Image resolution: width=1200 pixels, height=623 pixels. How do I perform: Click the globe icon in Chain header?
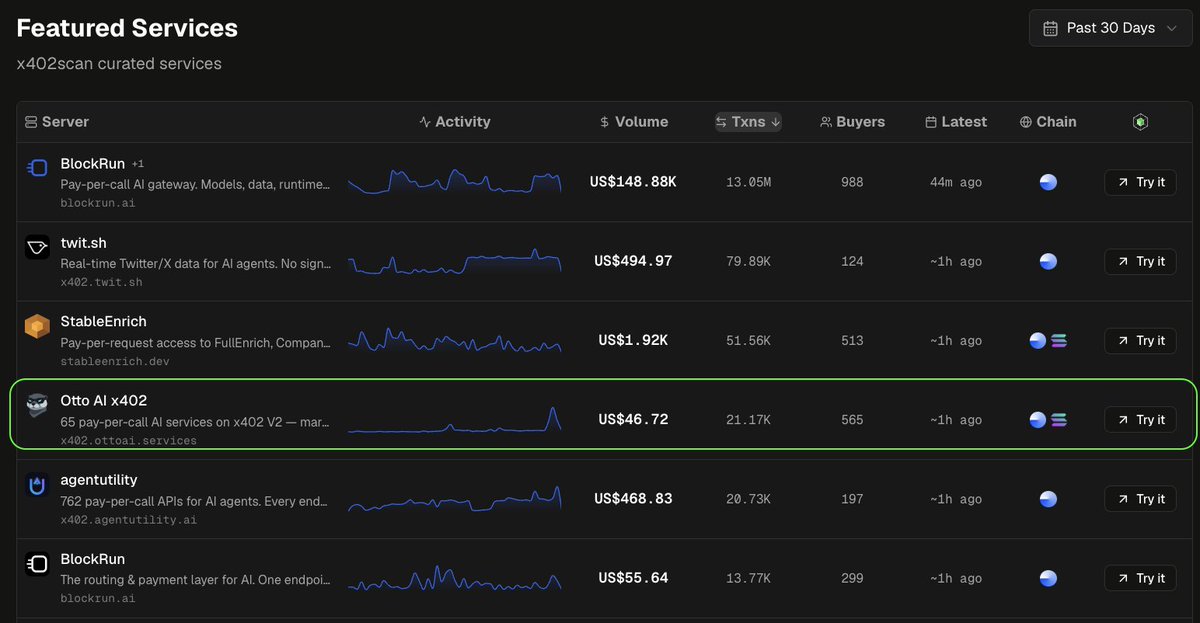(x=1025, y=122)
